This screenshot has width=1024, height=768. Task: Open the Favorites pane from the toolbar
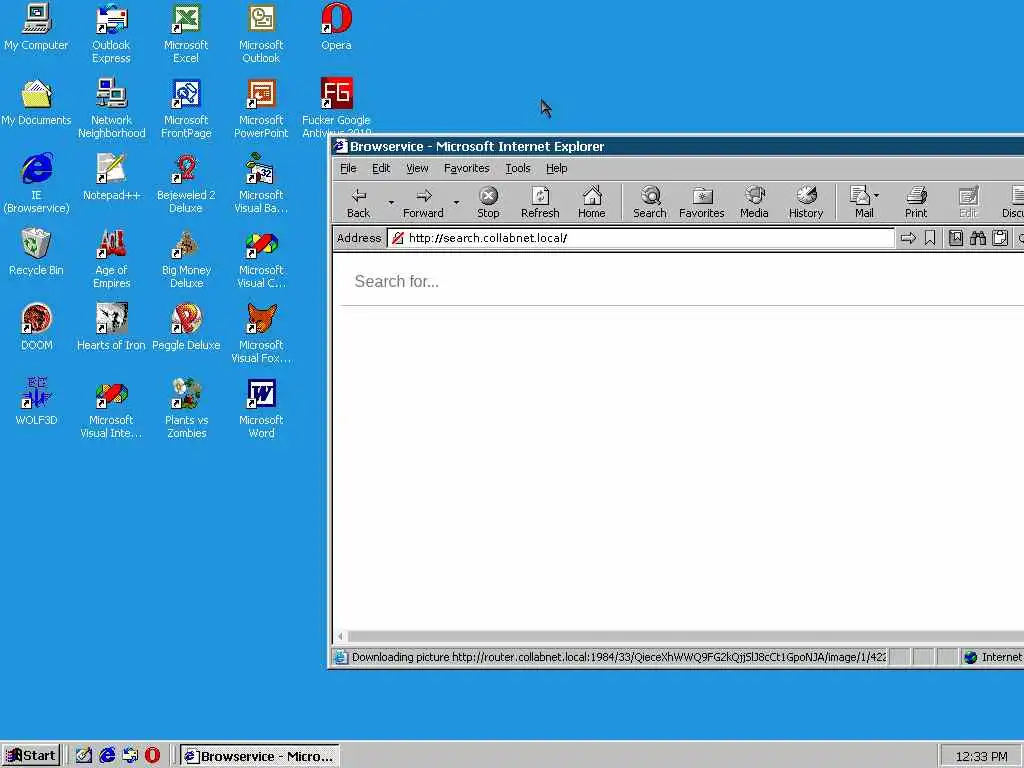coord(702,202)
